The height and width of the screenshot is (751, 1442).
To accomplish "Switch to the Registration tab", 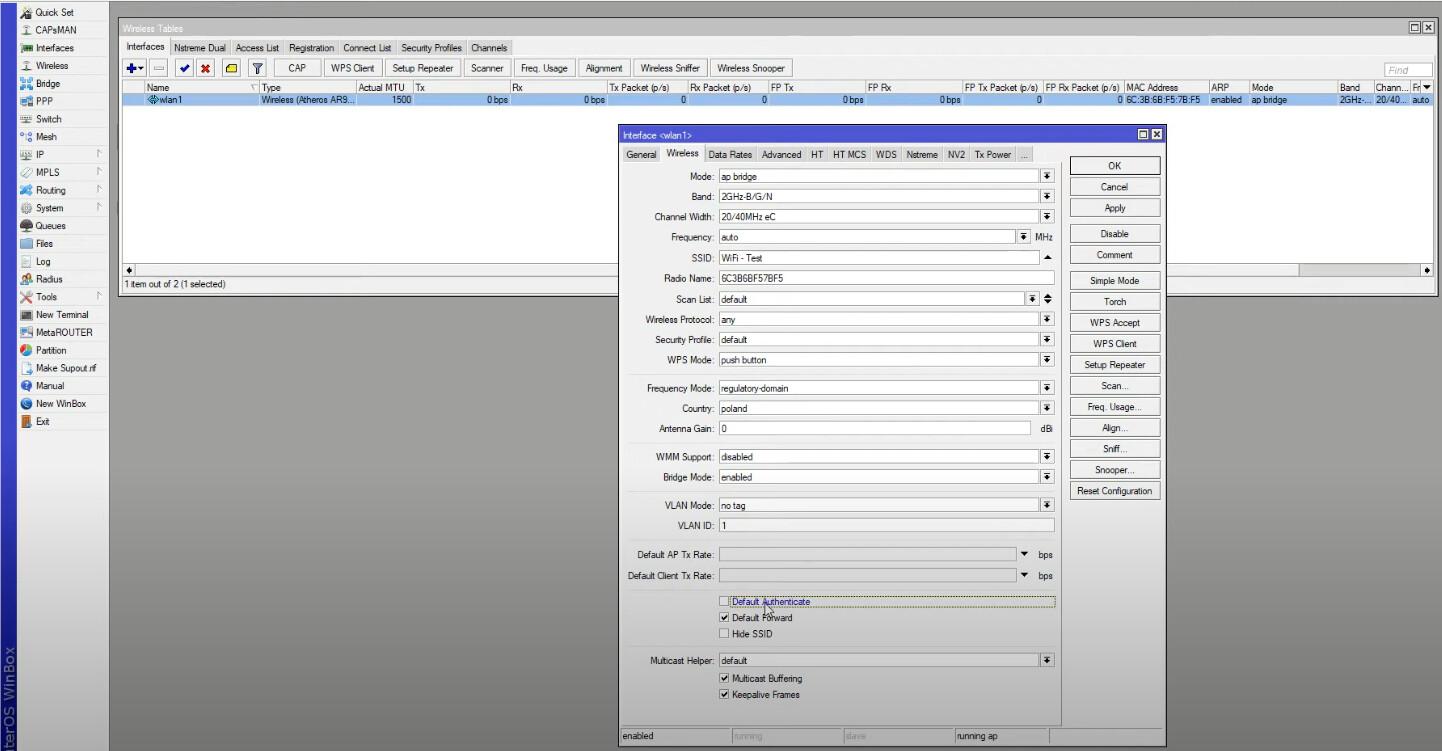I will (x=312, y=48).
